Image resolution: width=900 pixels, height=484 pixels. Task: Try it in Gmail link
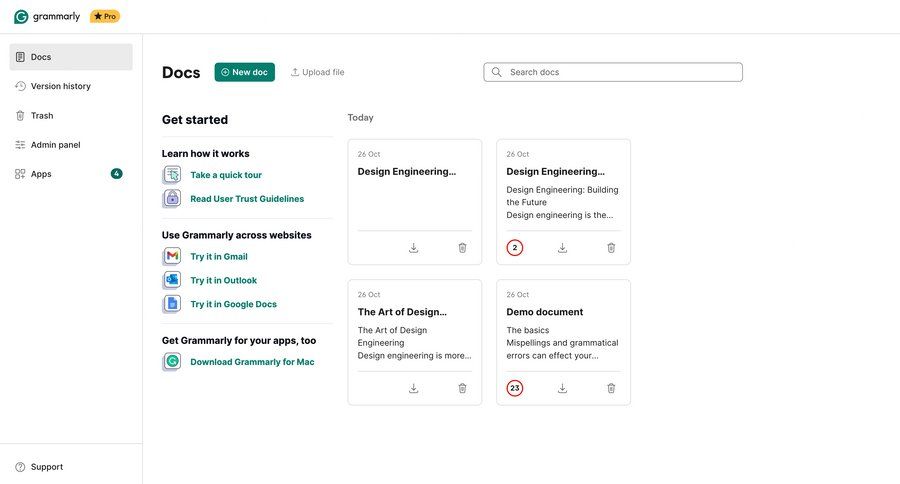[219, 257]
